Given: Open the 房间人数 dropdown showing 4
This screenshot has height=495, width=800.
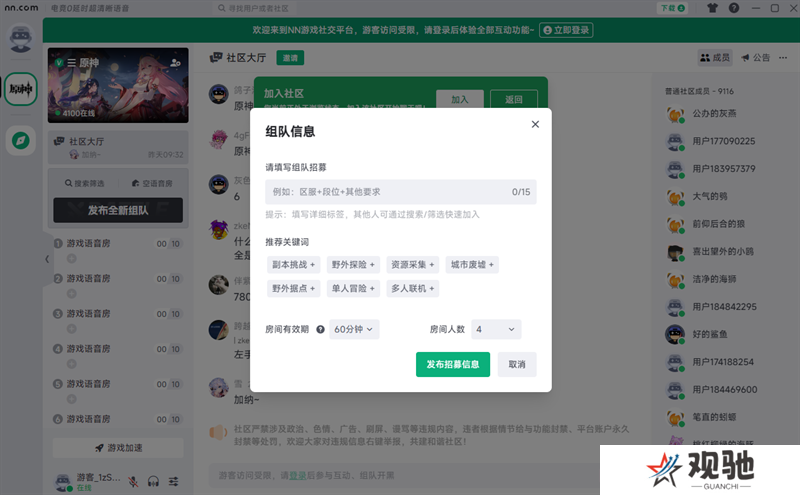Looking at the screenshot, I should pos(496,329).
